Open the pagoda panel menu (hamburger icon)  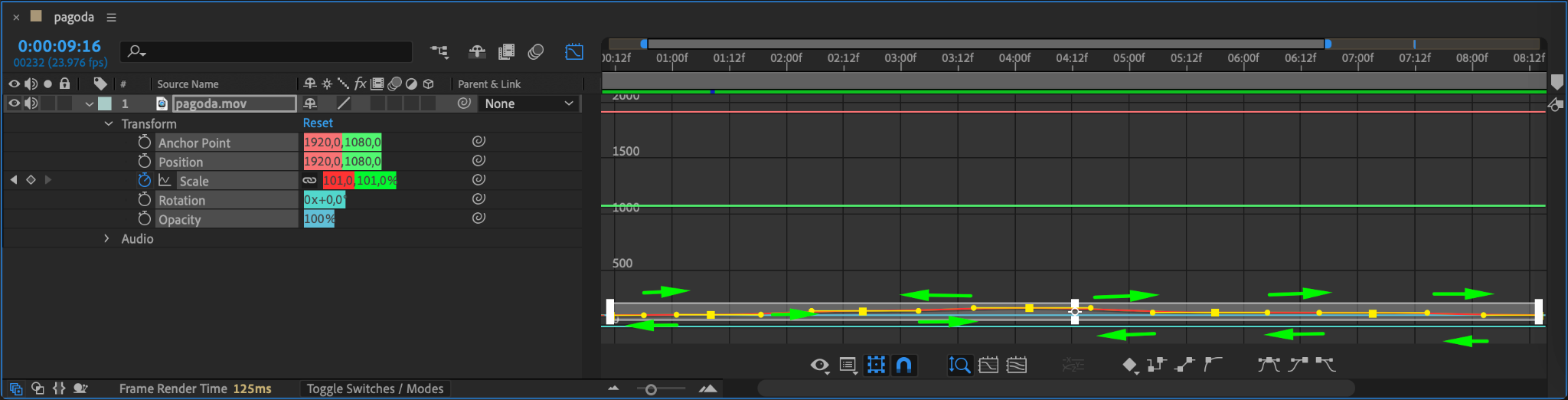[x=112, y=17]
